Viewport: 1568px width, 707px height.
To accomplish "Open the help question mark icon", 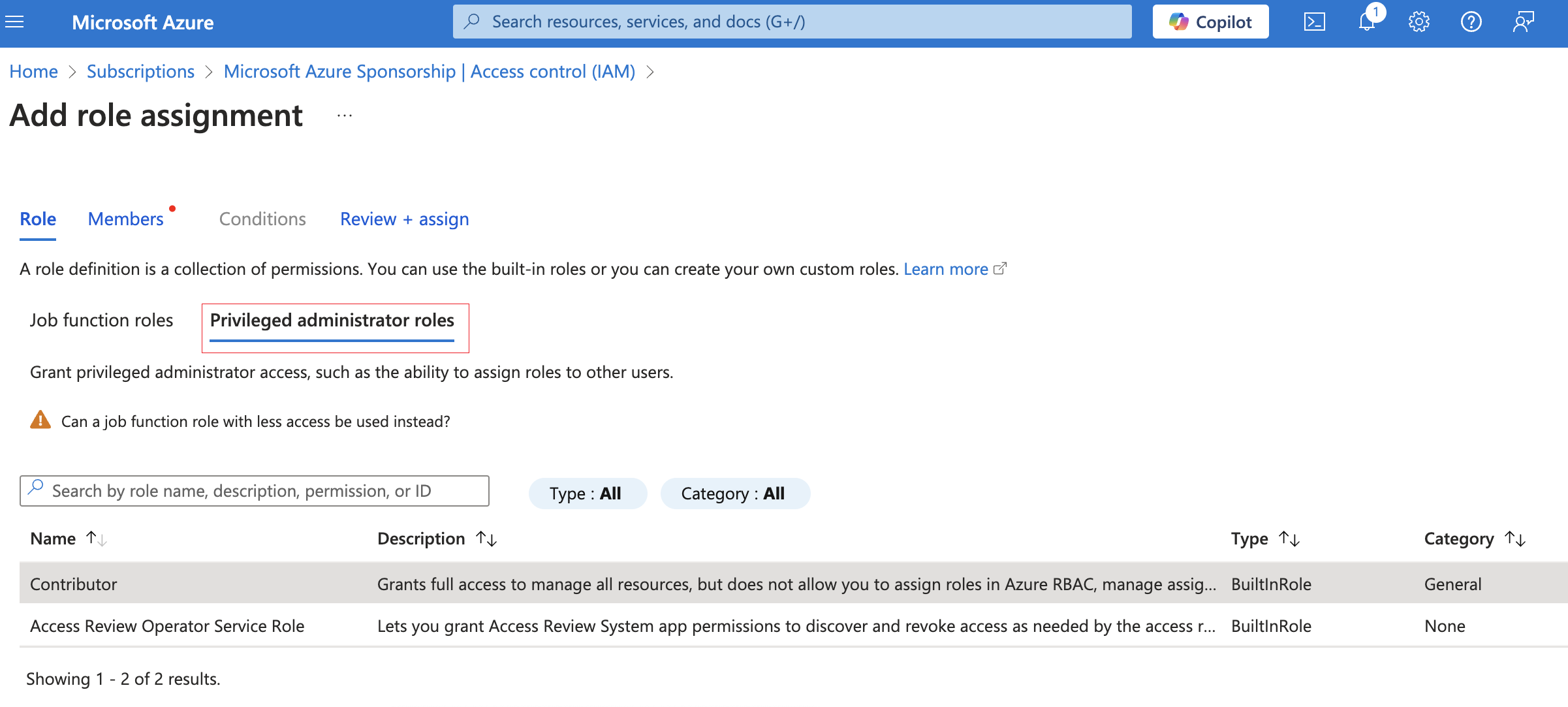I will coord(1471,22).
